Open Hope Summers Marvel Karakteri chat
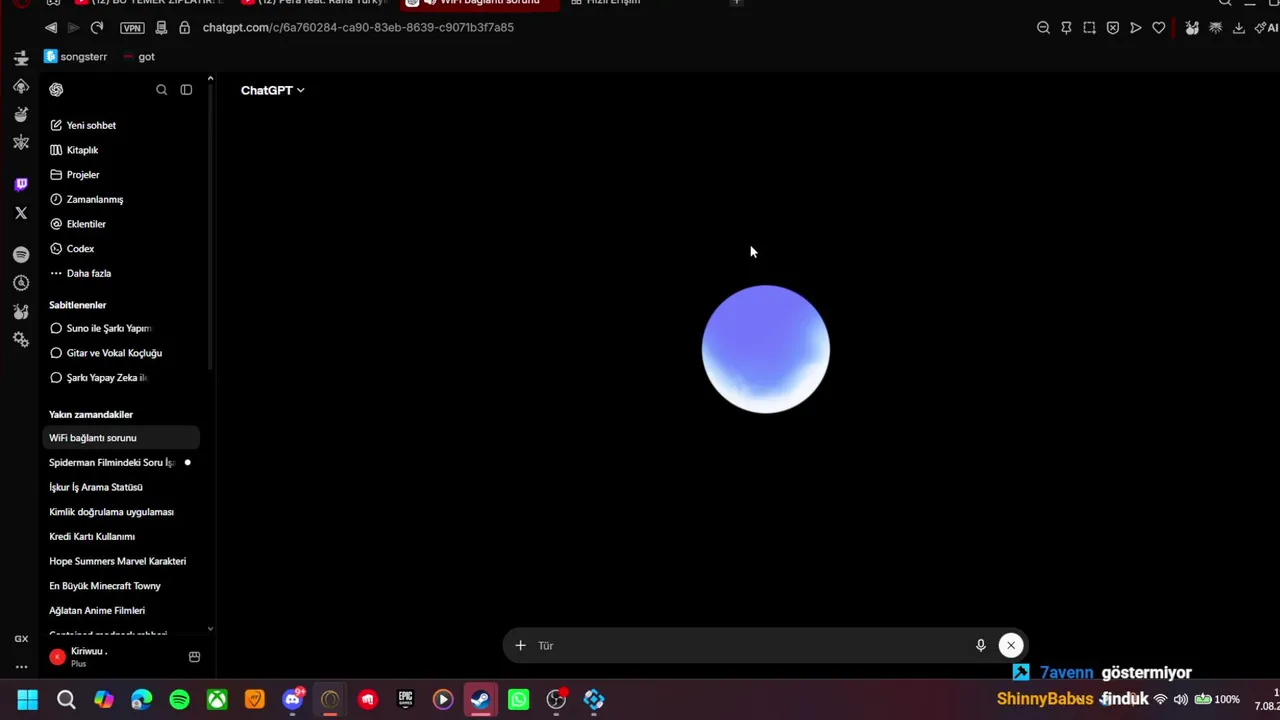 click(117, 561)
